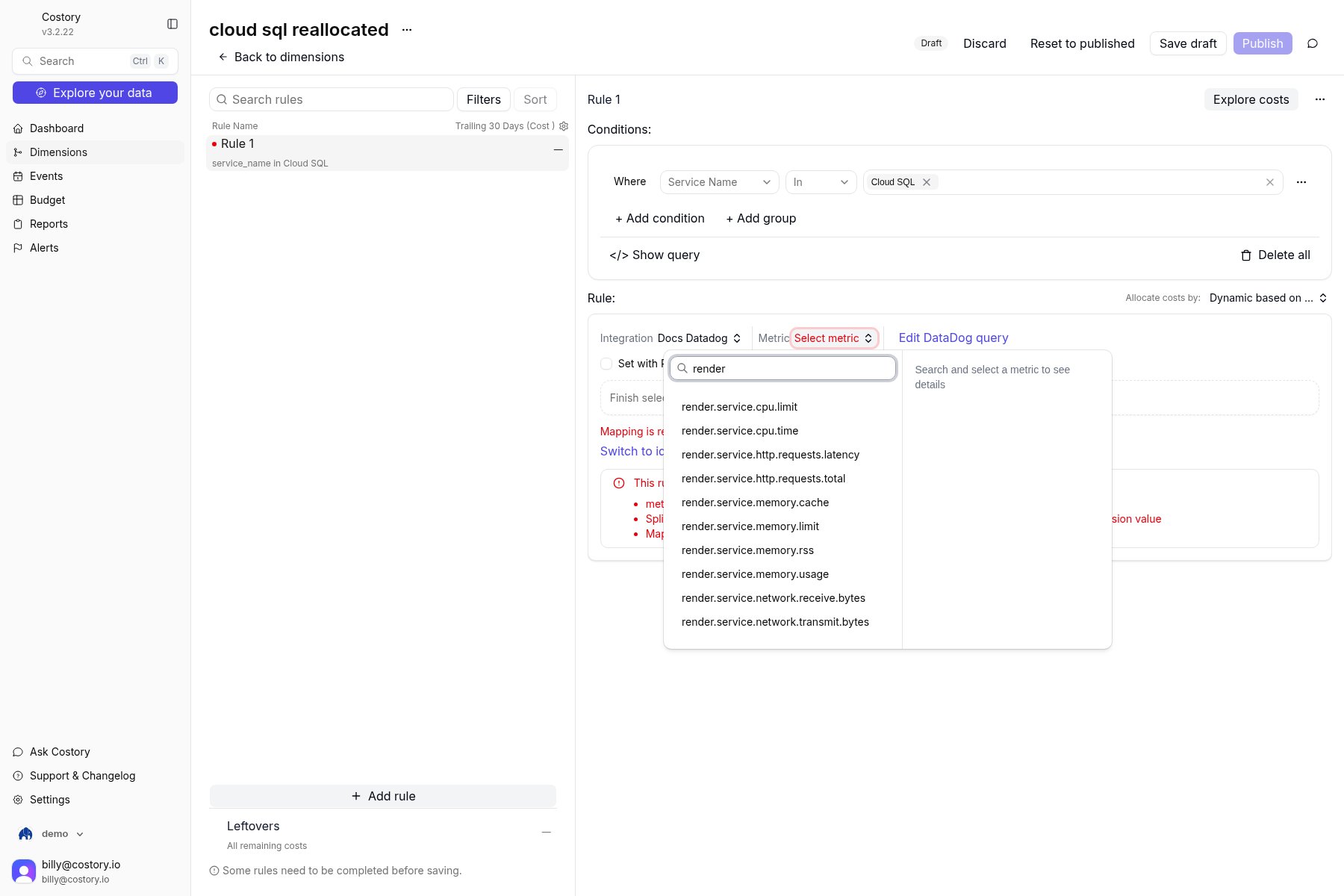Viewport: 1344px width, 896px height.
Task: Click Explore costs button
Action: tap(1251, 99)
